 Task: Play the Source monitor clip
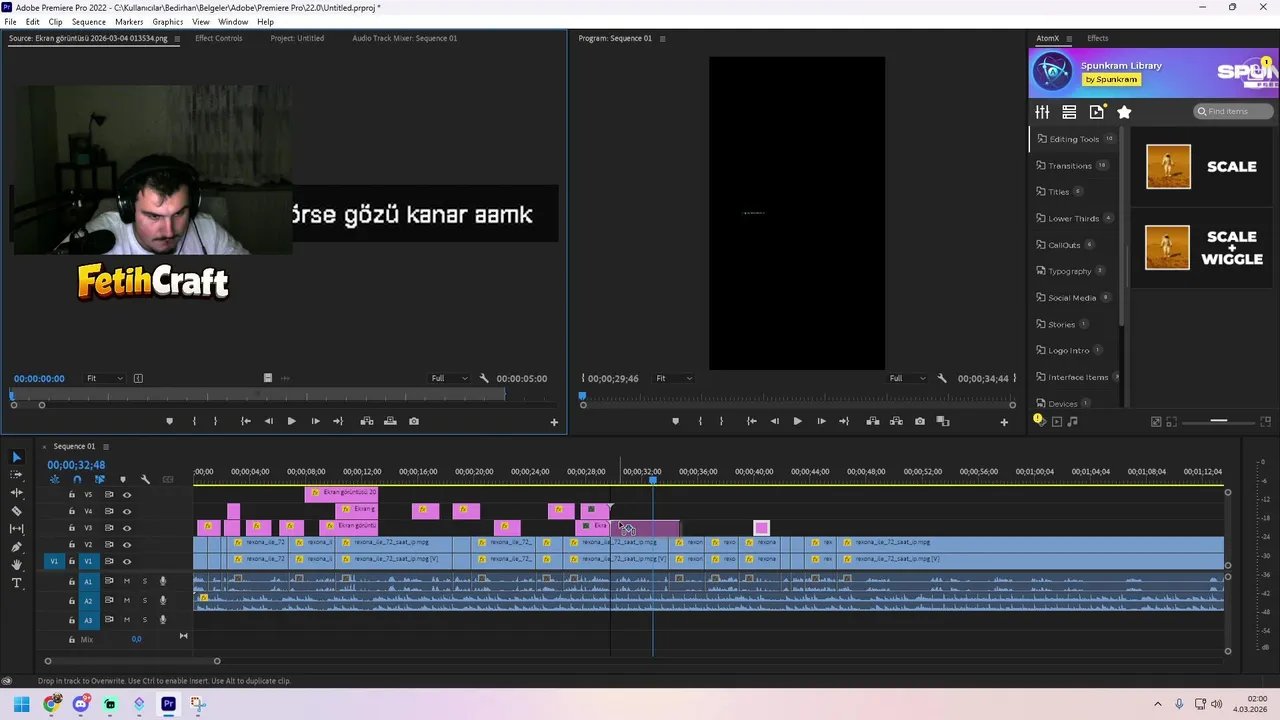(291, 421)
